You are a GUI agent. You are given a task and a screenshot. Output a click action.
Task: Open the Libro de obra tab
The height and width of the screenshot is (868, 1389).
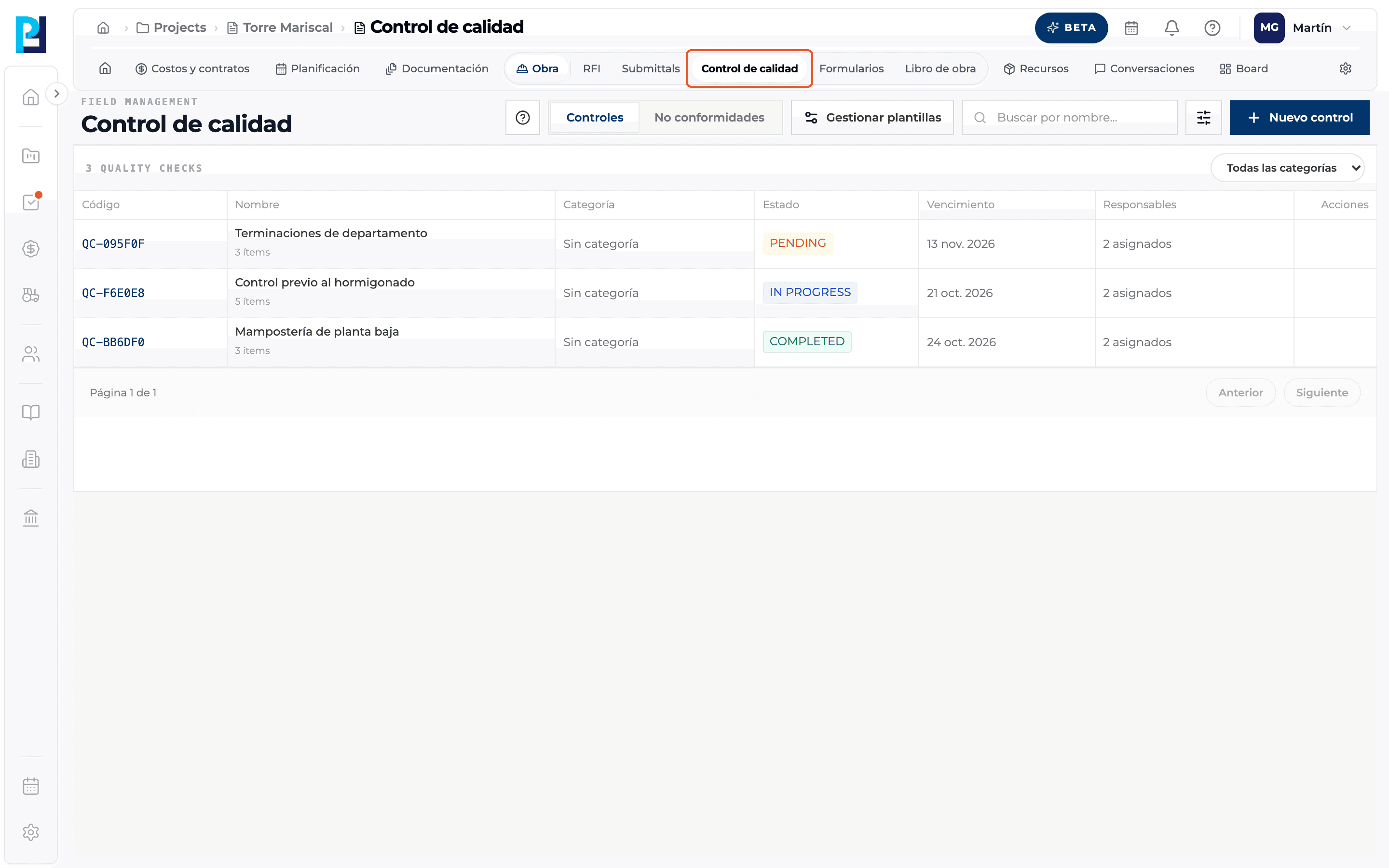tap(940, 69)
